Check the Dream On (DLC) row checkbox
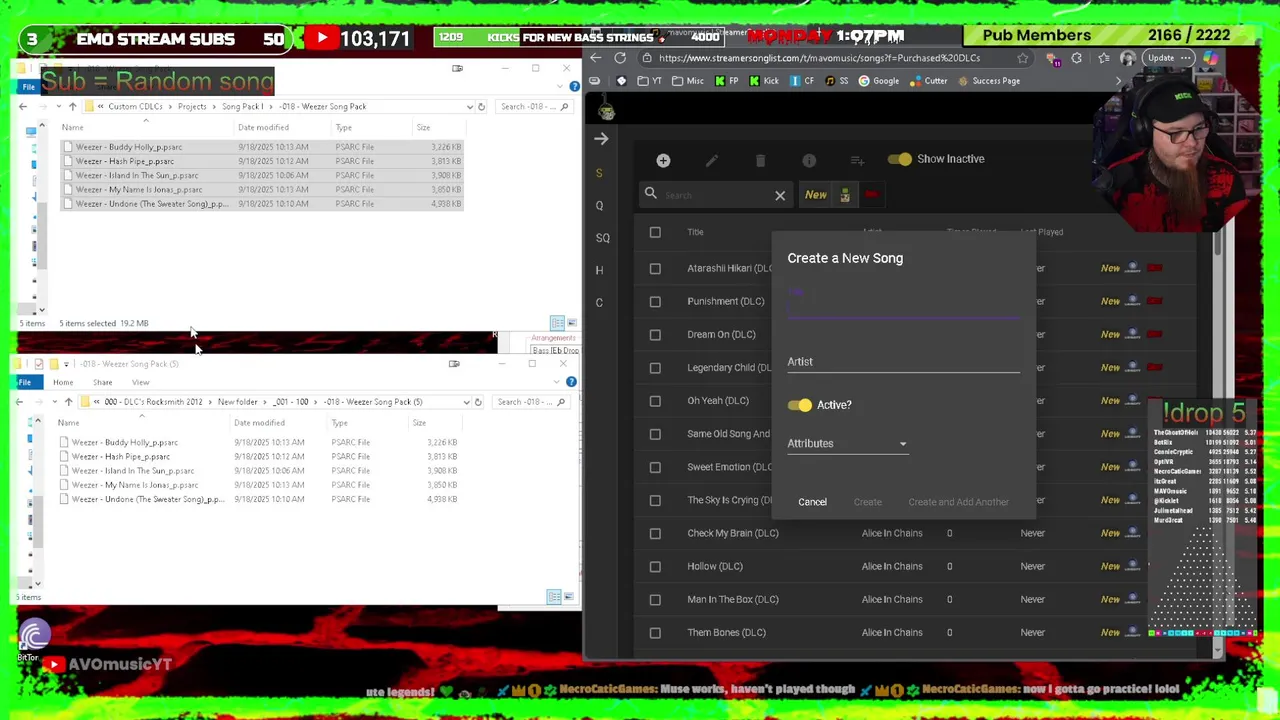 point(655,334)
